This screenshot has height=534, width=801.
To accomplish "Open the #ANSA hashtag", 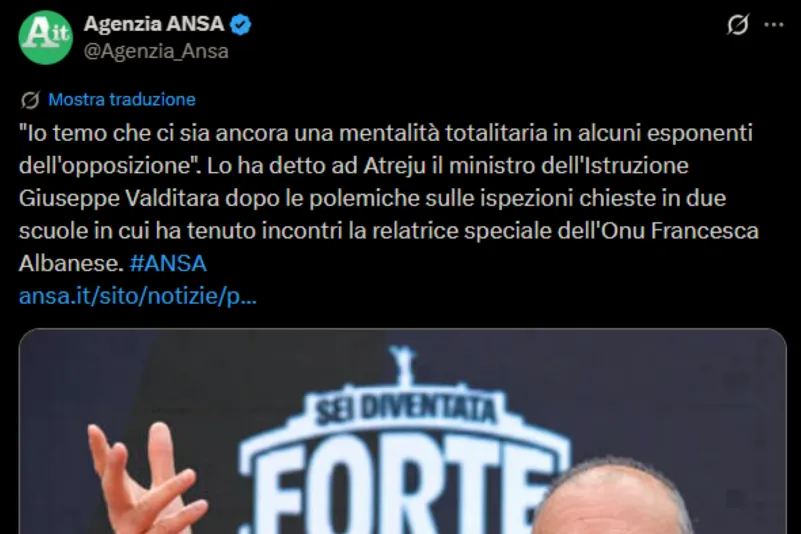I will (x=168, y=264).
